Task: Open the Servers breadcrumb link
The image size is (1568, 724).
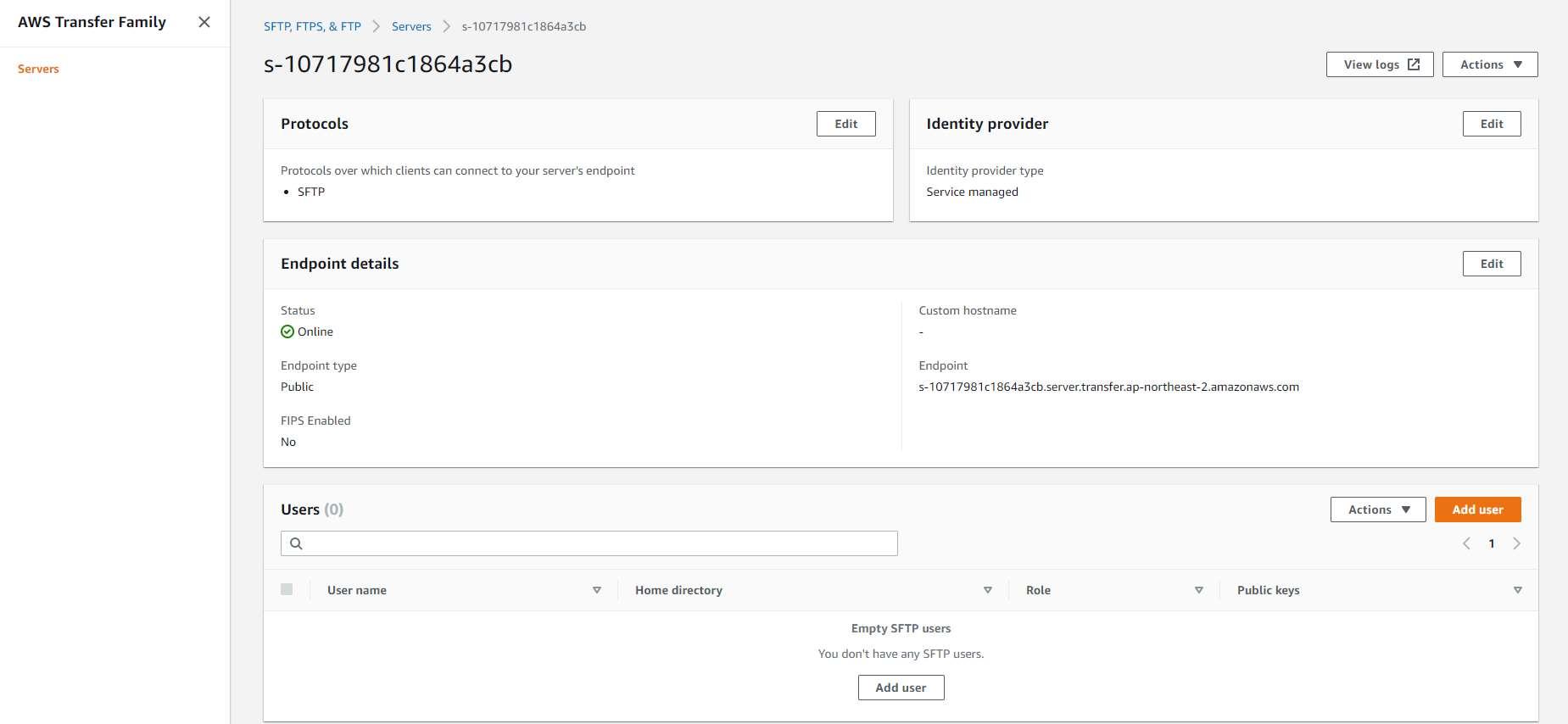Action: coord(411,26)
